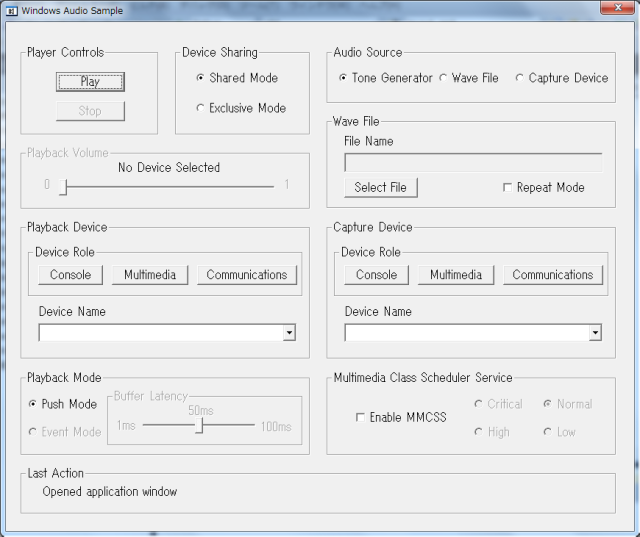
Task: Click the wave File Name text field
Action: click(x=473, y=162)
